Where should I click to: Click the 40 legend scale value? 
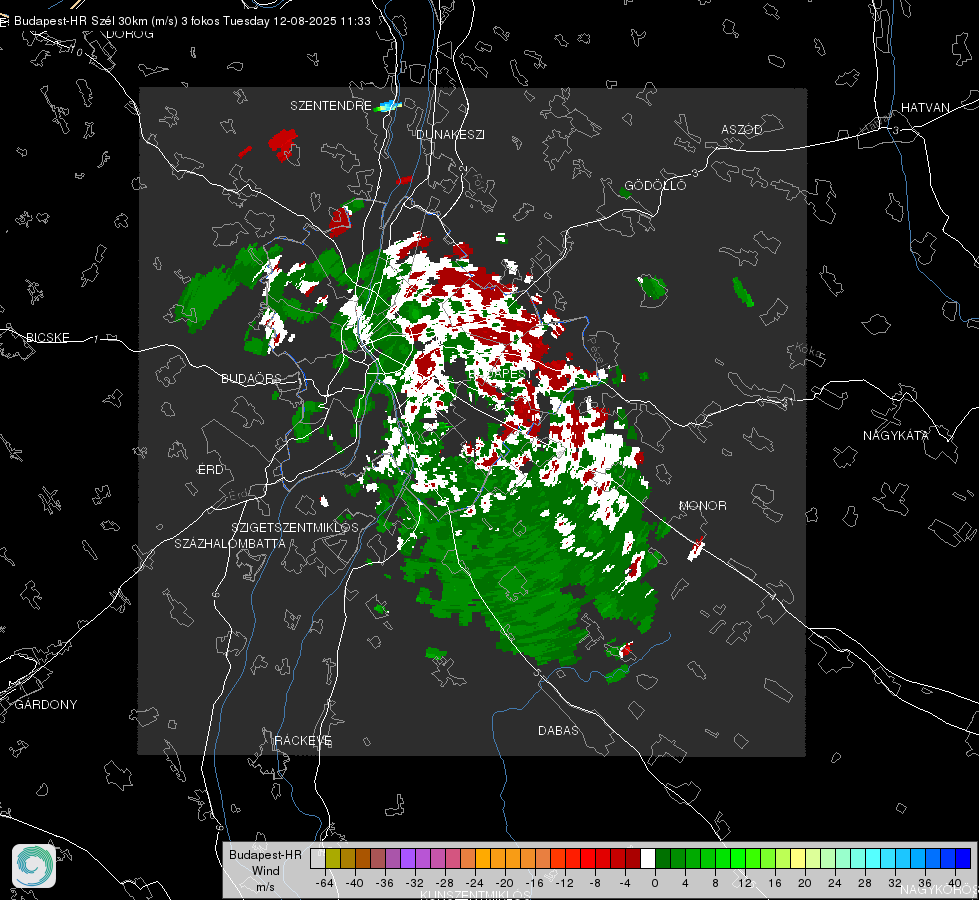tap(954, 883)
